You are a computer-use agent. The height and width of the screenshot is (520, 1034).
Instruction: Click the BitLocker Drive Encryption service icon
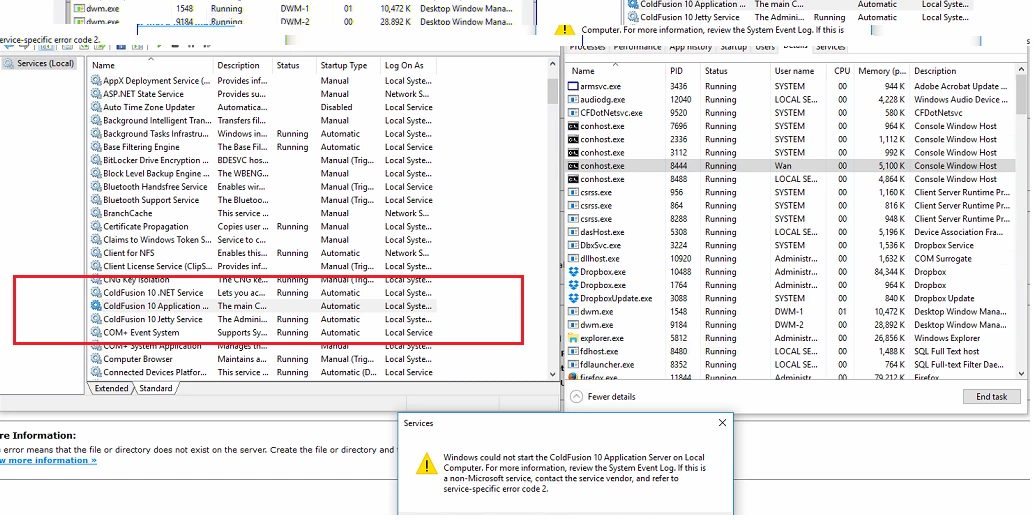pos(96,160)
